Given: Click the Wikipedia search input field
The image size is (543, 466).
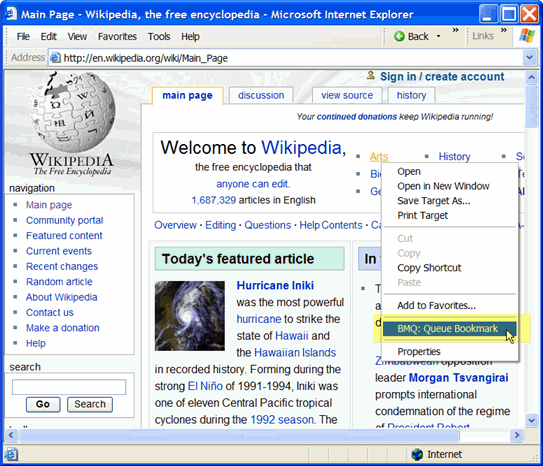Looking at the screenshot, I should tap(69, 387).
